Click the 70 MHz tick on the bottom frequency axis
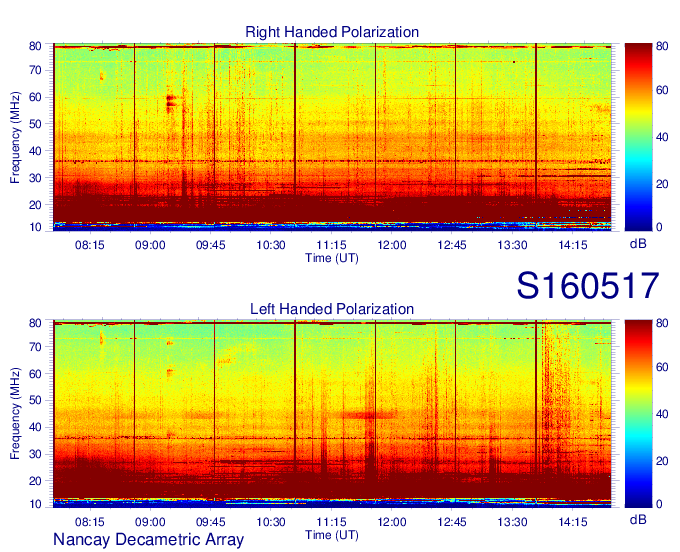 35,347
